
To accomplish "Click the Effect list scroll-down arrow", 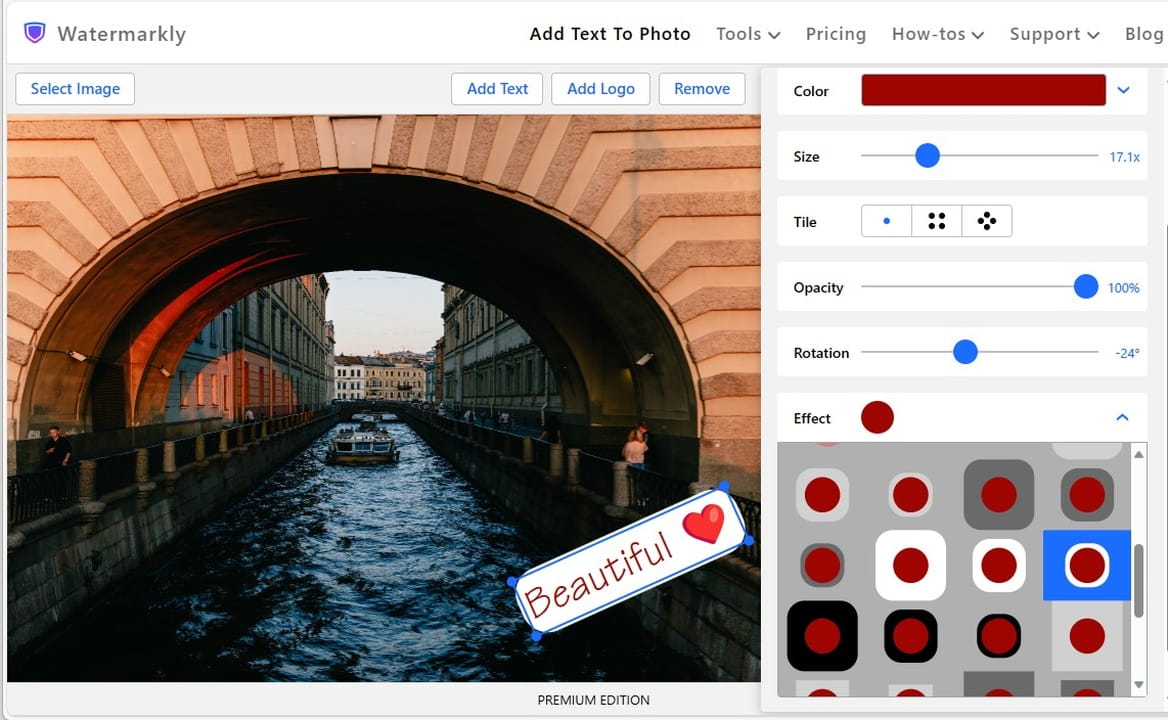I will pyautogui.click(x=1138, y=685).
